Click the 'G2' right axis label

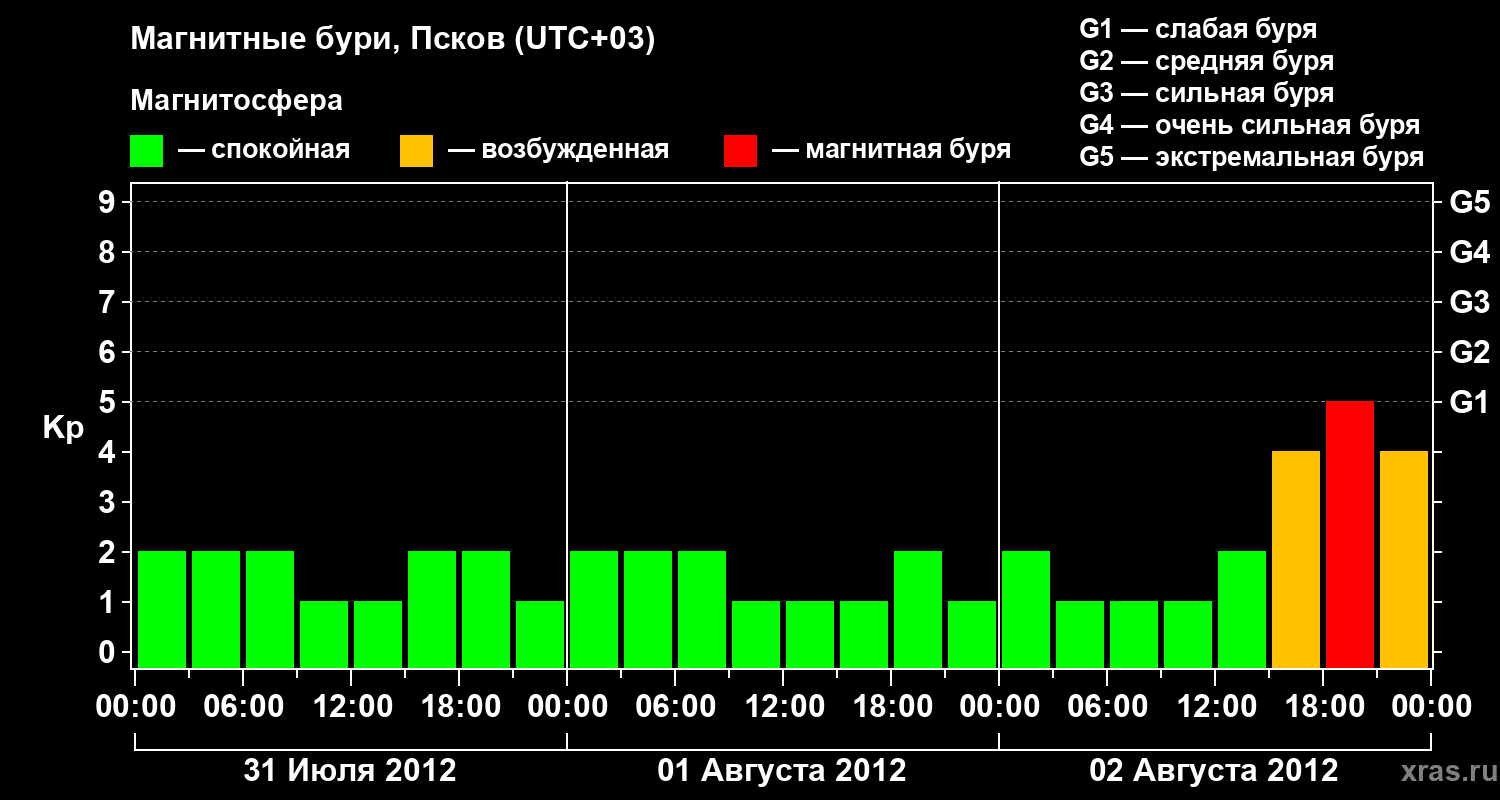tap(1469, 352)
